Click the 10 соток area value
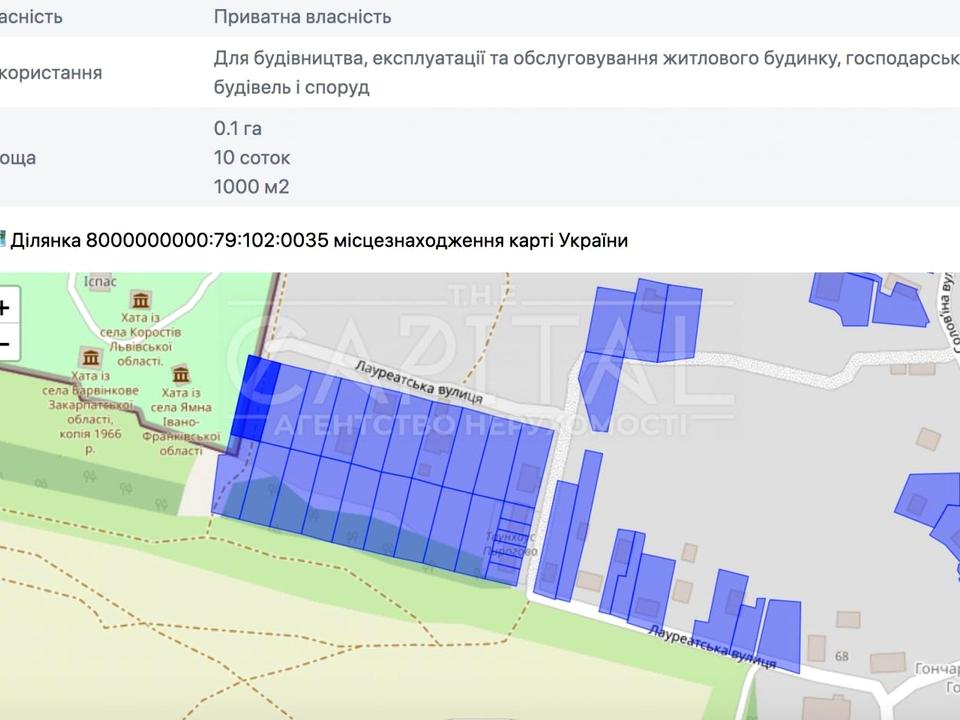Image resolution: width=960 pixels, height=720 pixels. point(249,157)
